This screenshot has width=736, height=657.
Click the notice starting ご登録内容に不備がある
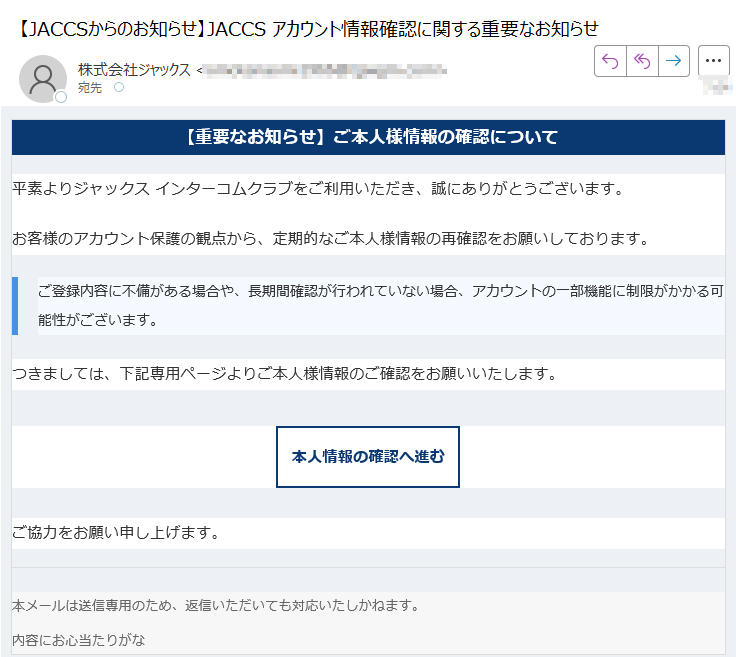(381, 306)
